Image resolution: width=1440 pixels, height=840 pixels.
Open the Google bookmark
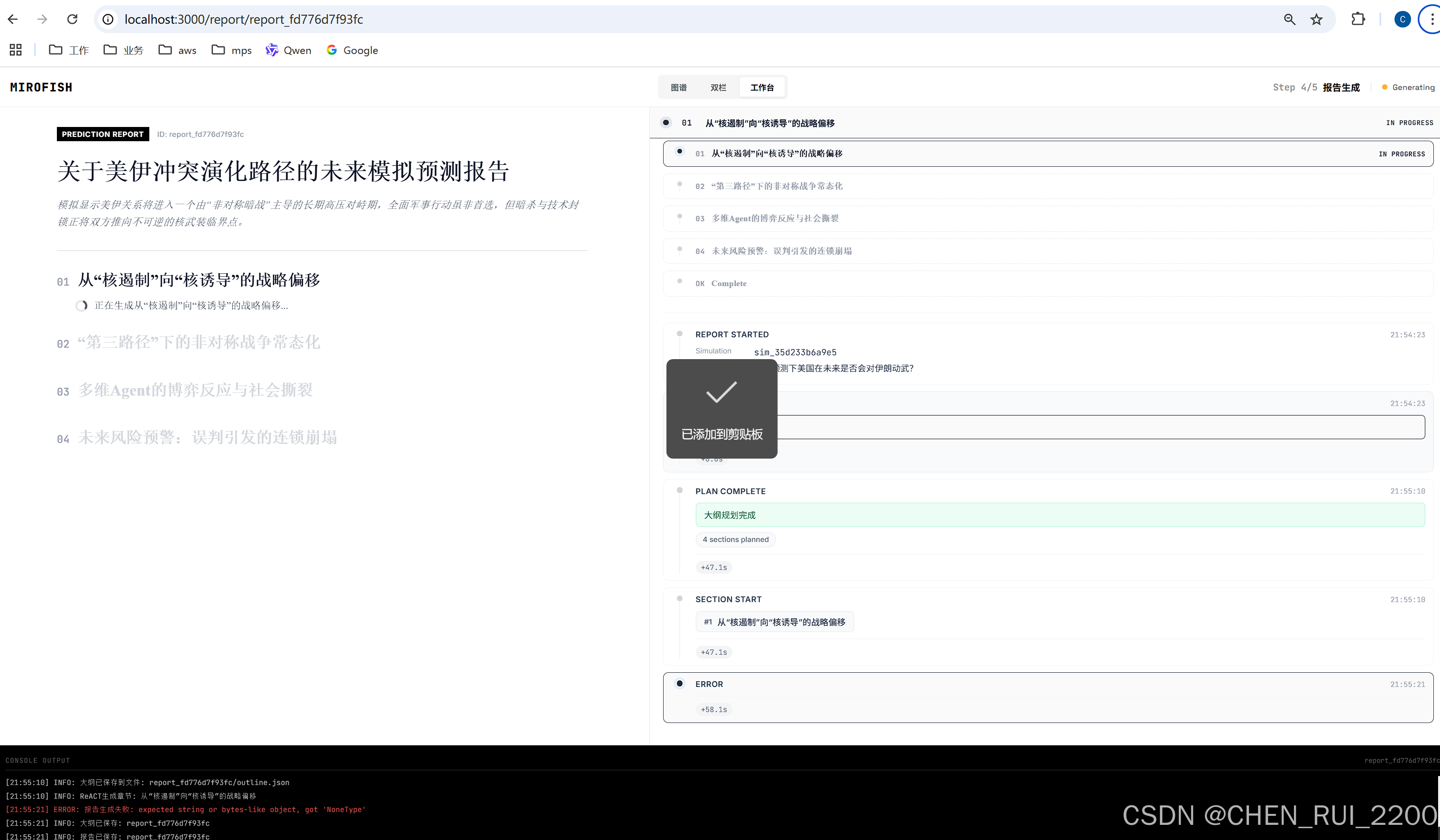(x=353, y=50)
